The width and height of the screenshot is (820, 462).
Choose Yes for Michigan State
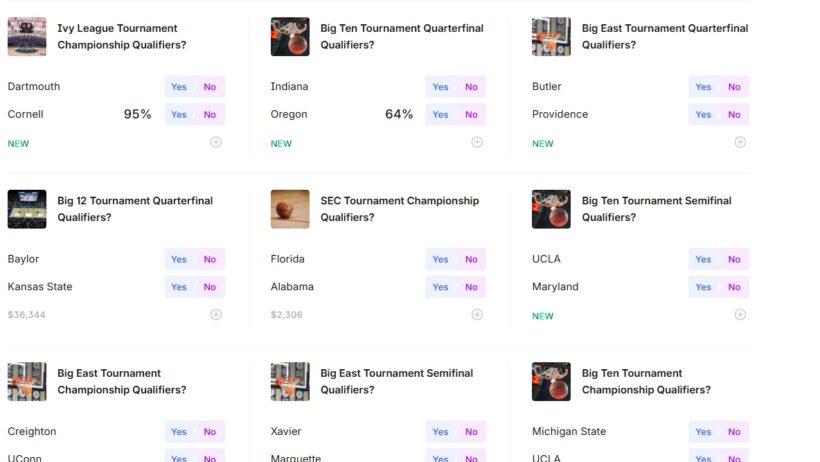click(x=703, y=432)
